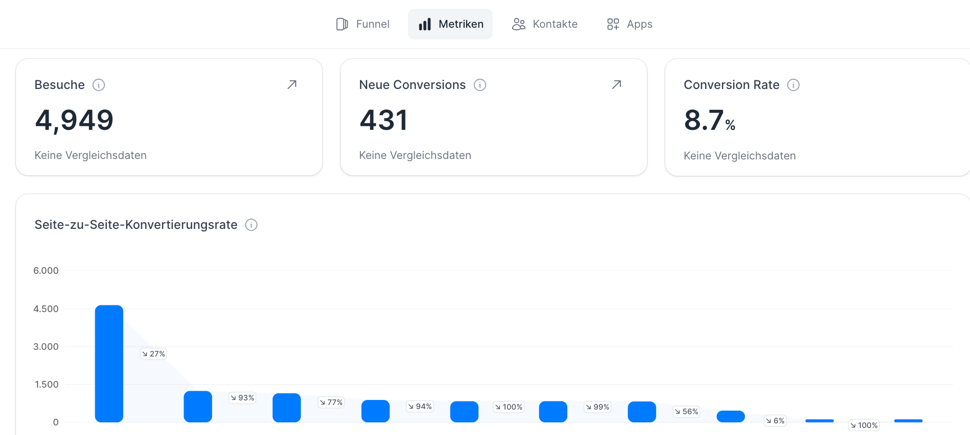Click the Seite-zu-Seite-Konvertierungsrate heading
970x435 pixels.
click(x=136, y=225)
